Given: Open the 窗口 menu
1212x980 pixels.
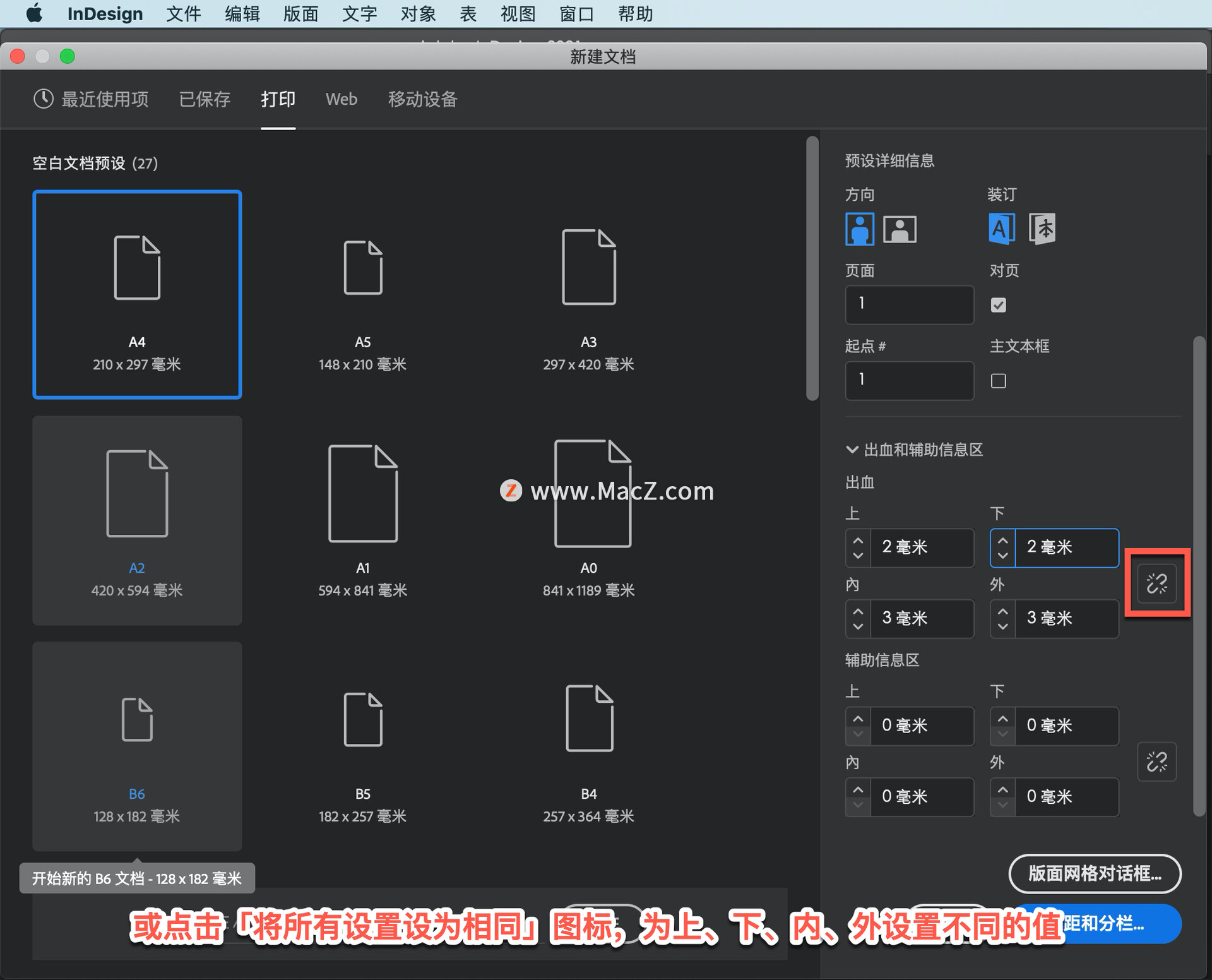Looking at the screenshot, I should click(576, 13).
